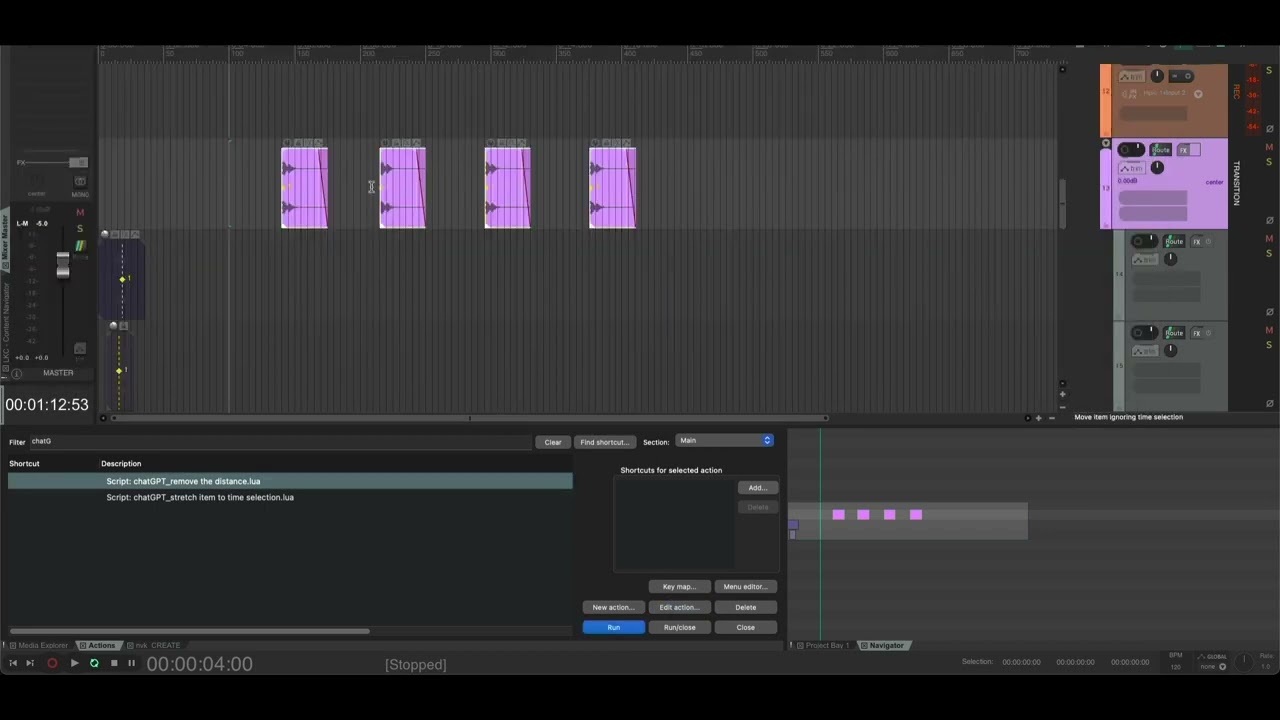Go to project start in transport

point(13,663)
